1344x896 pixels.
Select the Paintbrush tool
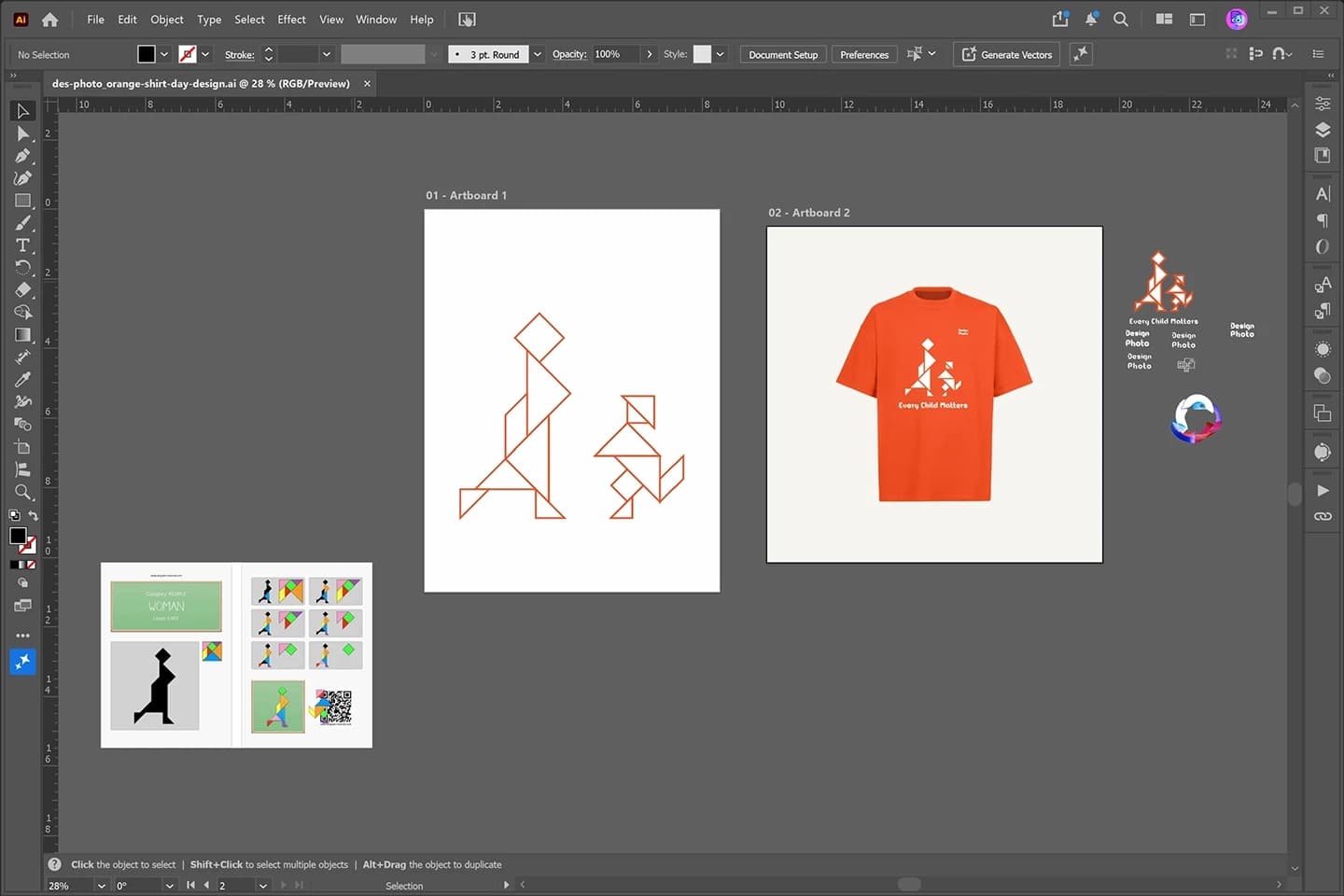22,223
